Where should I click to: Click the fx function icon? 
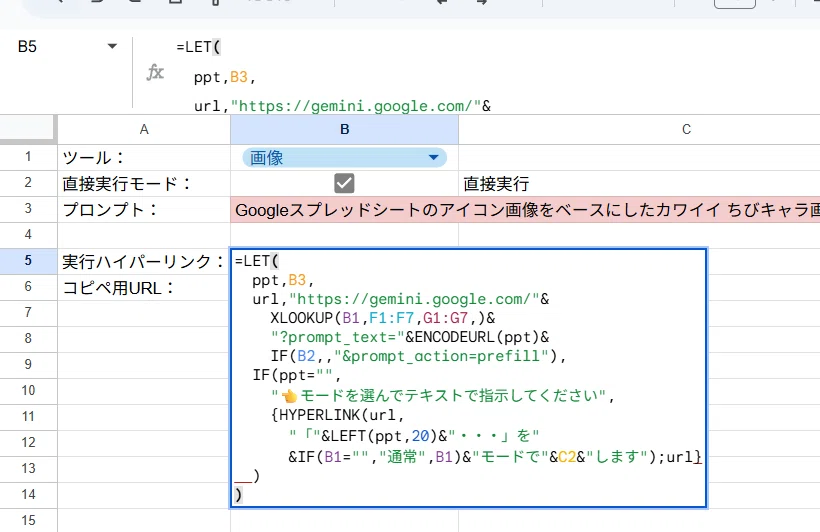[155, 72]
